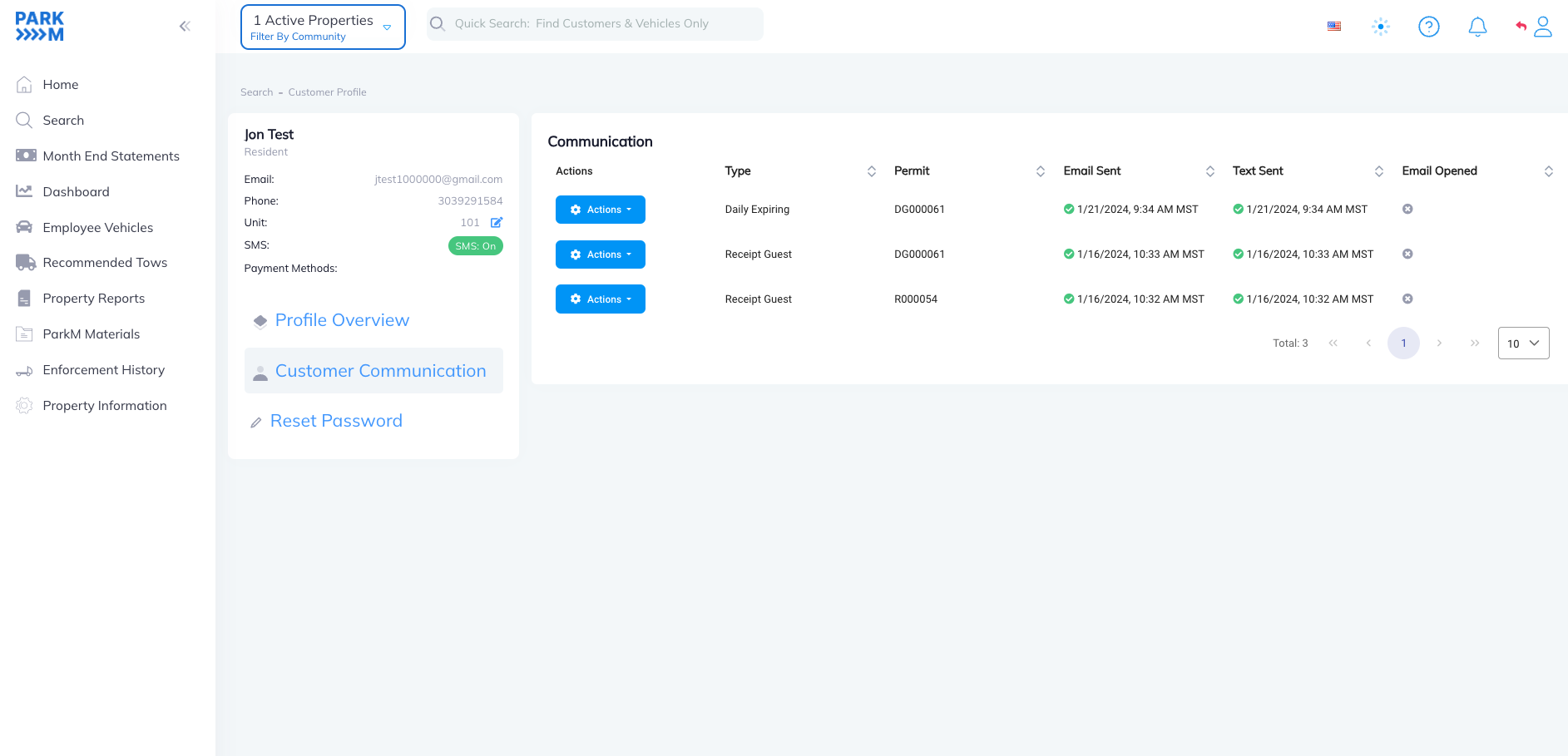Collapse the sidebar with the double chevron
The image size is (1568, 756).
[185, 27]
